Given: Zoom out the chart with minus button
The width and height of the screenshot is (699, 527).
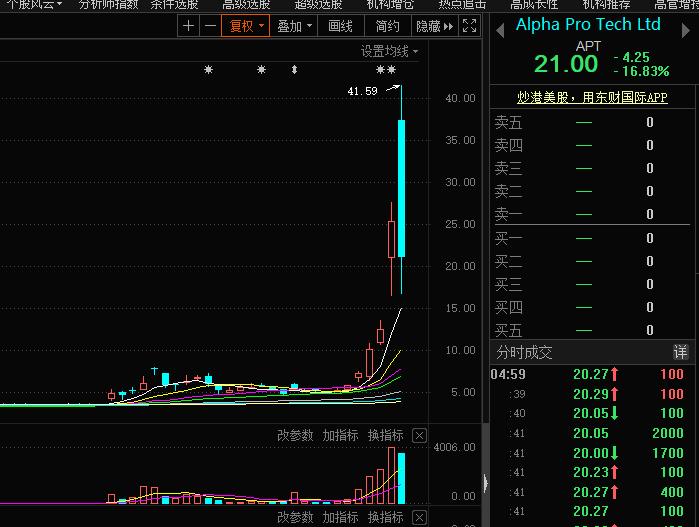Looking at the screenshot, I should tap(210, 26).
